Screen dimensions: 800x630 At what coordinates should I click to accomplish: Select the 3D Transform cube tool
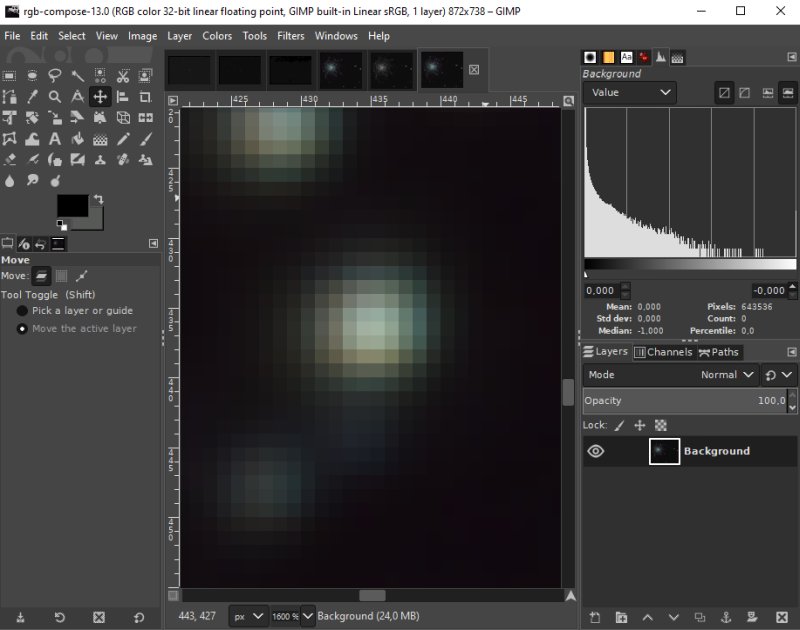pos(123,118)
